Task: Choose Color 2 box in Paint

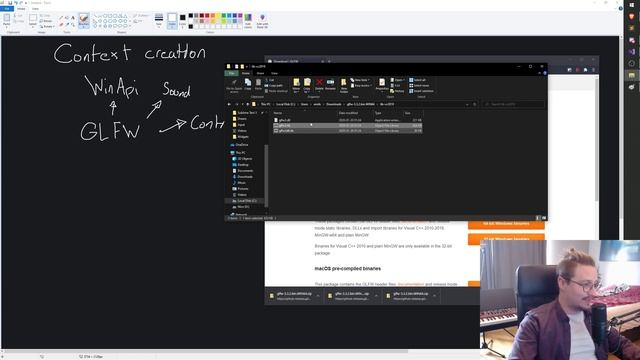Action: [x=182, y=20]
